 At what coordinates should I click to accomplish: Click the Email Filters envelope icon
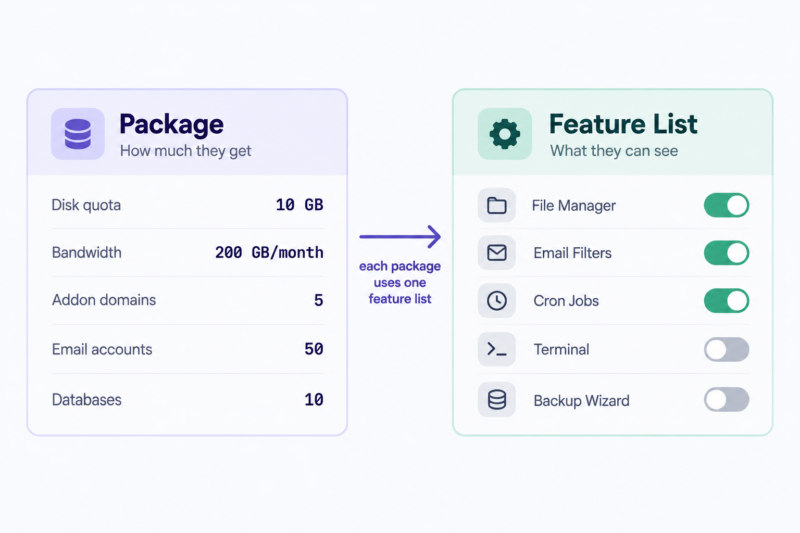496,252
